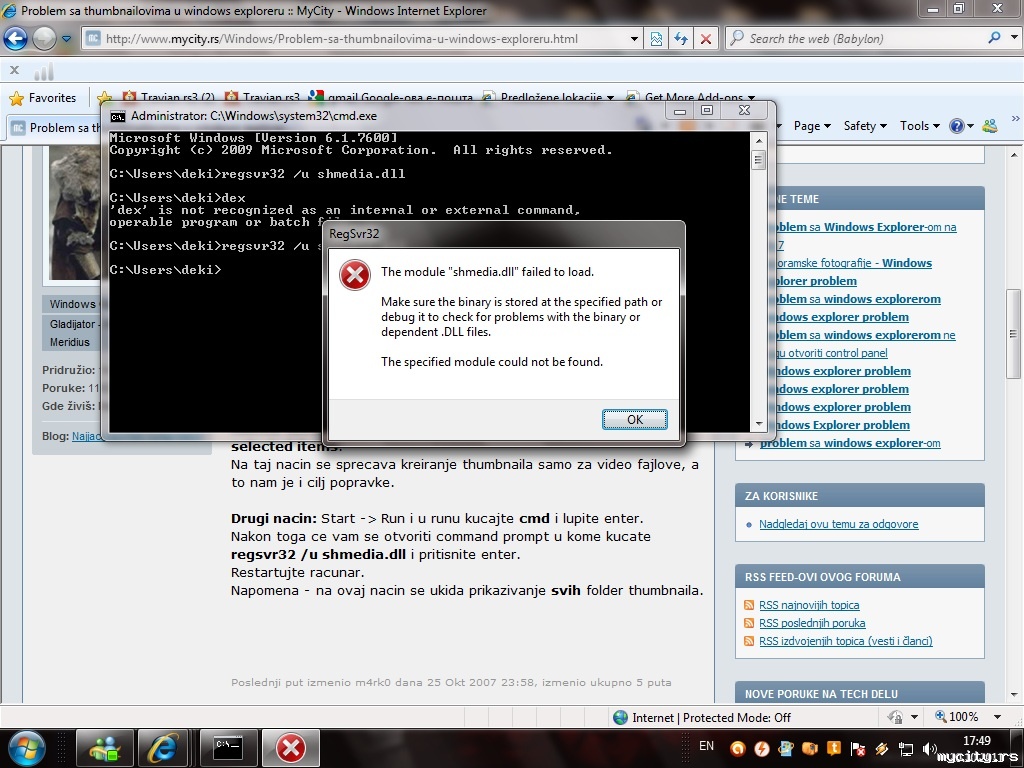1024x768 pixels.
Task: Click the EN language indicator in tray
Action: click(707, 746)
